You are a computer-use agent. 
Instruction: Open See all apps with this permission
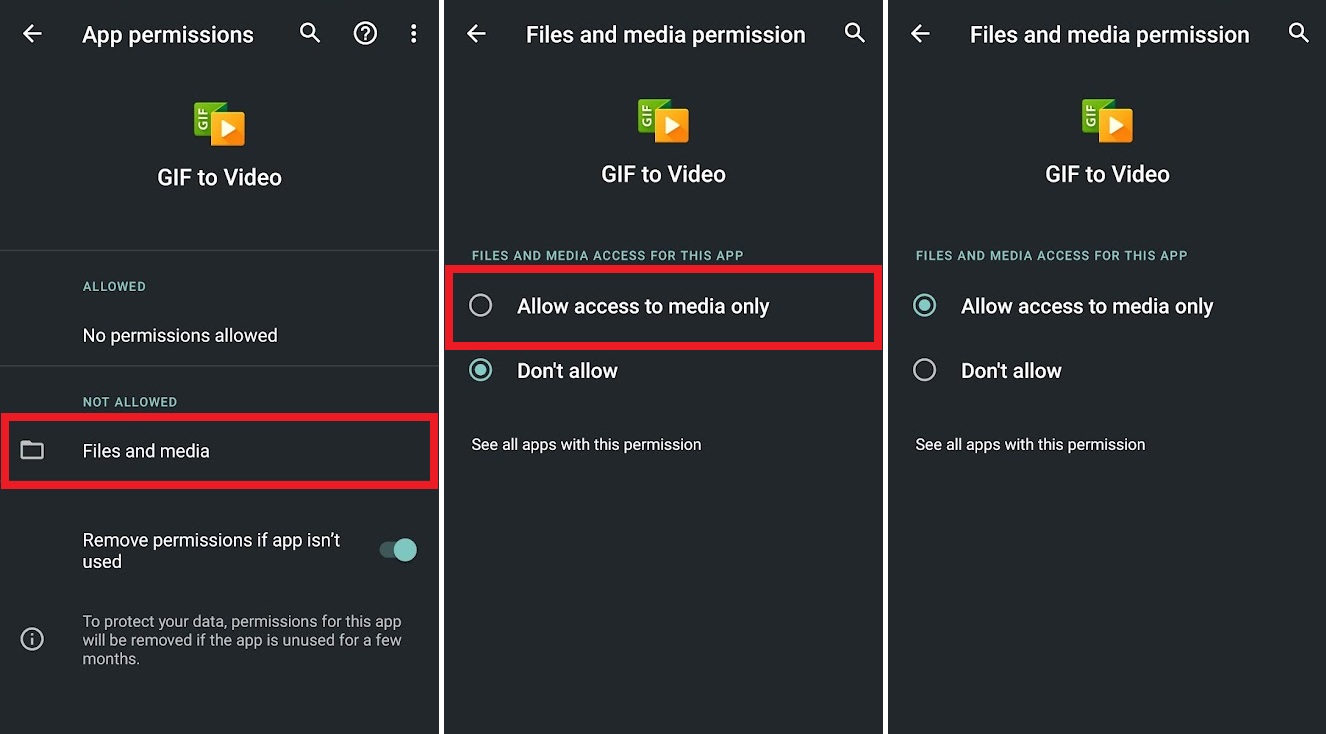pos(586,444)
